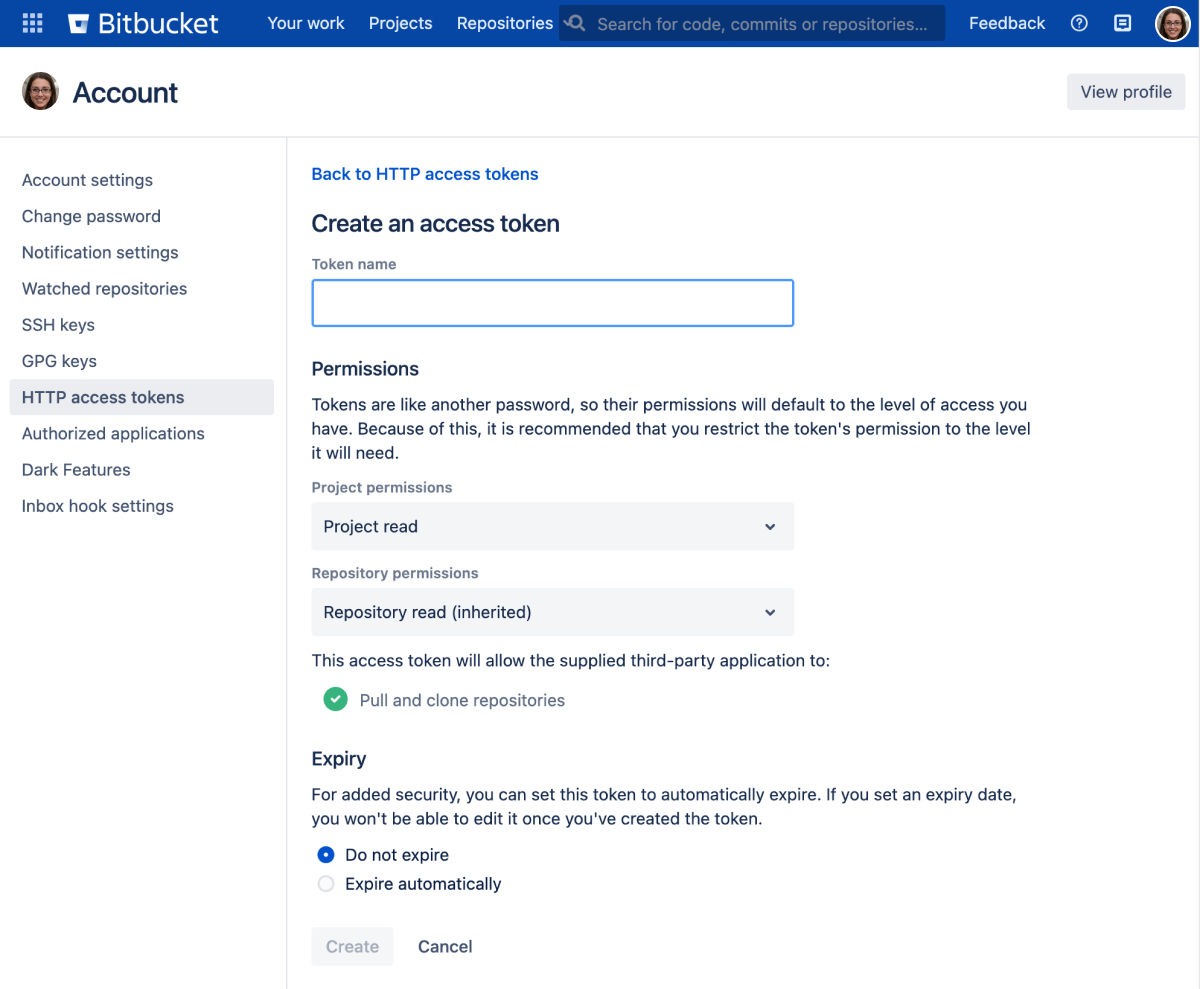Click the search magnifier icon
Screen dimensions: 1200x989
tap(574, 22)
